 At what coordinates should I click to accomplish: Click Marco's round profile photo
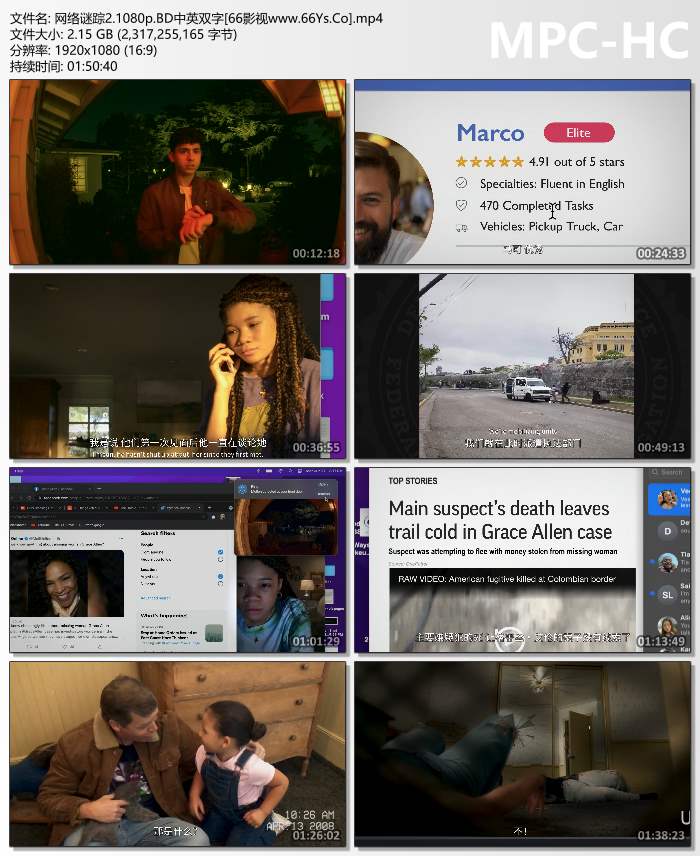pos(390,198)
